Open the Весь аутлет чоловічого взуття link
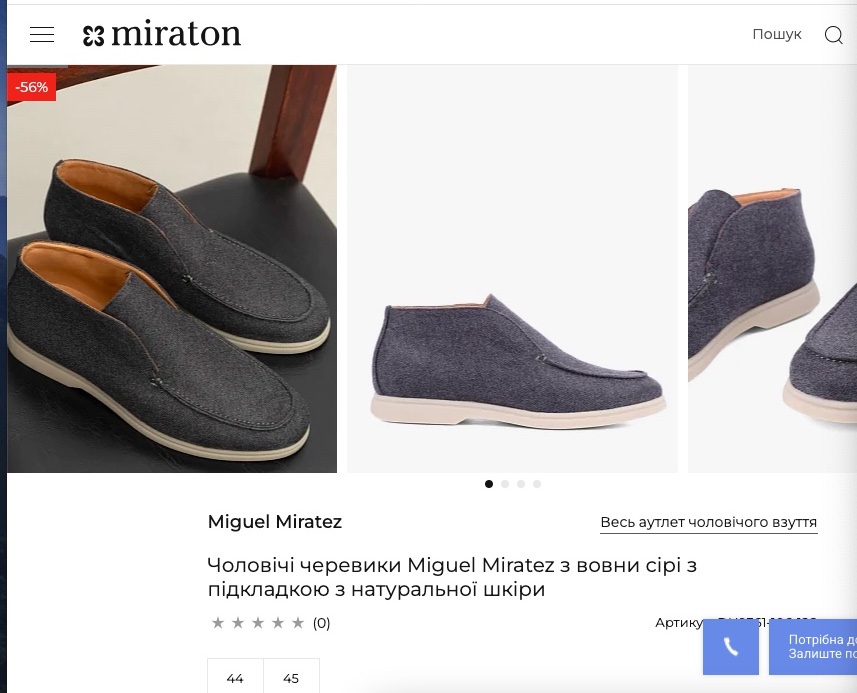 pyautogui.click(x=708, y=523)
